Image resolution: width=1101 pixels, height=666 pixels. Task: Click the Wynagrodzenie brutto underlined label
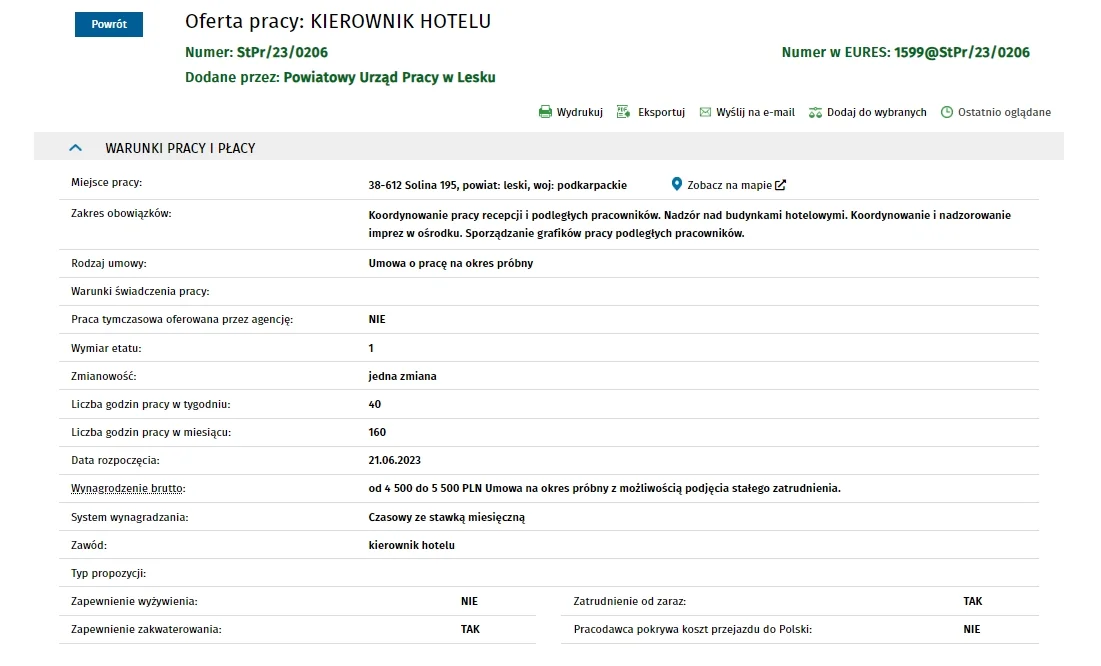[x=128, y=488]
